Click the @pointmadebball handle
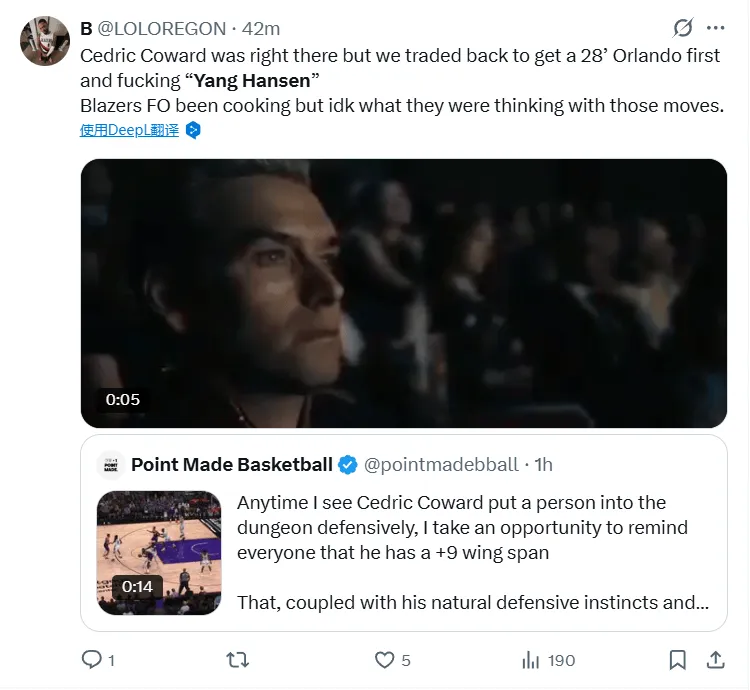Image resolution: width=750 pixels, height=690 pixels. click(441, 465)
